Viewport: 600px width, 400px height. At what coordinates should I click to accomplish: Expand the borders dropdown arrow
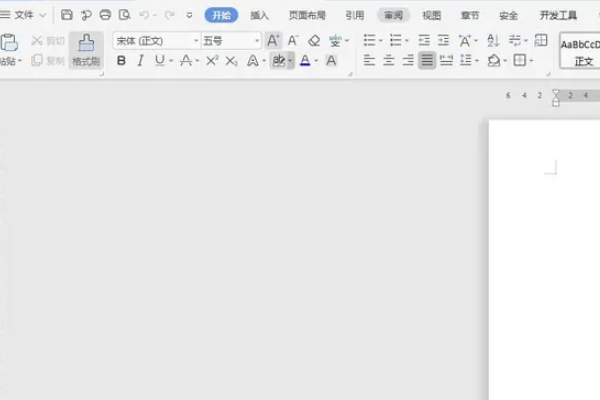[531, 61]
